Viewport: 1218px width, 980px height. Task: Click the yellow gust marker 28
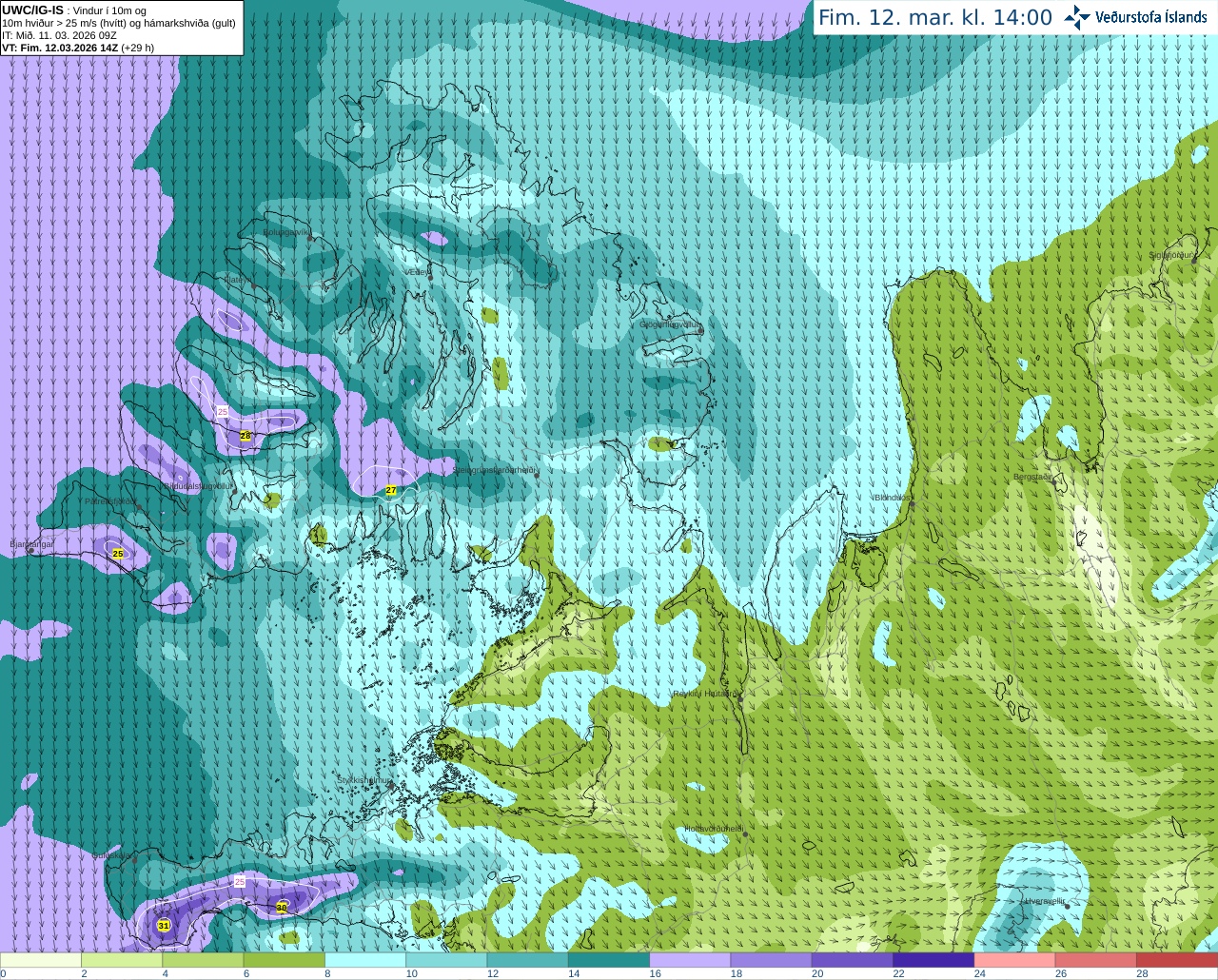click(x=245, y=436)
